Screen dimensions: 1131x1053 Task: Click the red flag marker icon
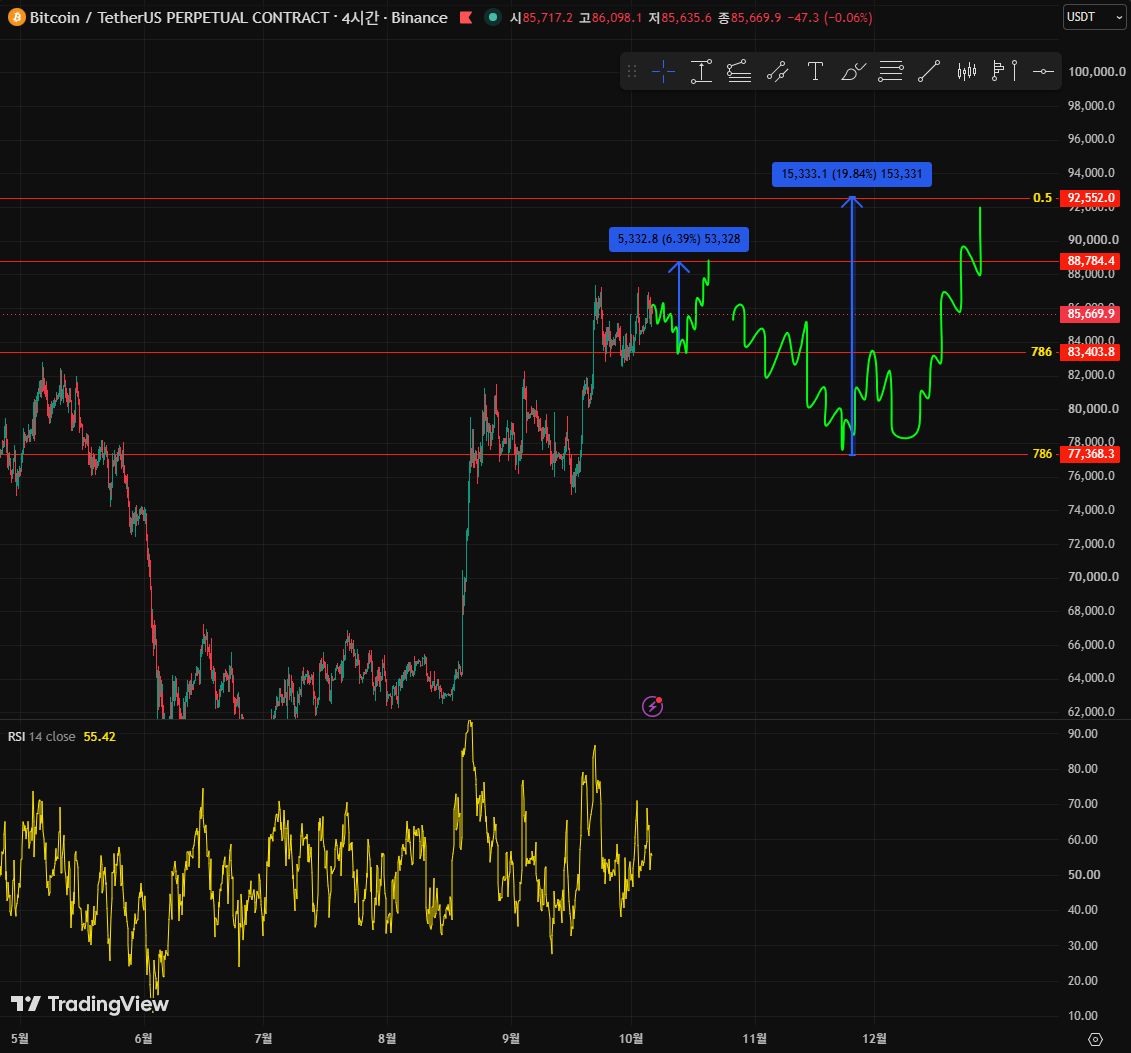point(466,17)
